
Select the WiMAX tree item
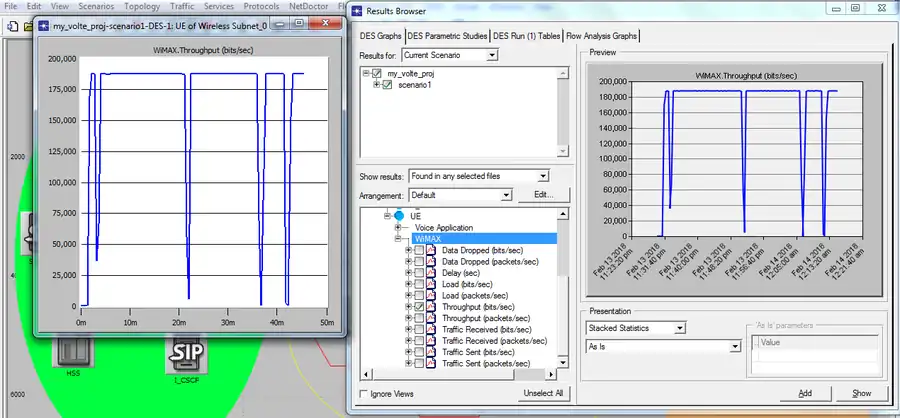click(427, 239)
